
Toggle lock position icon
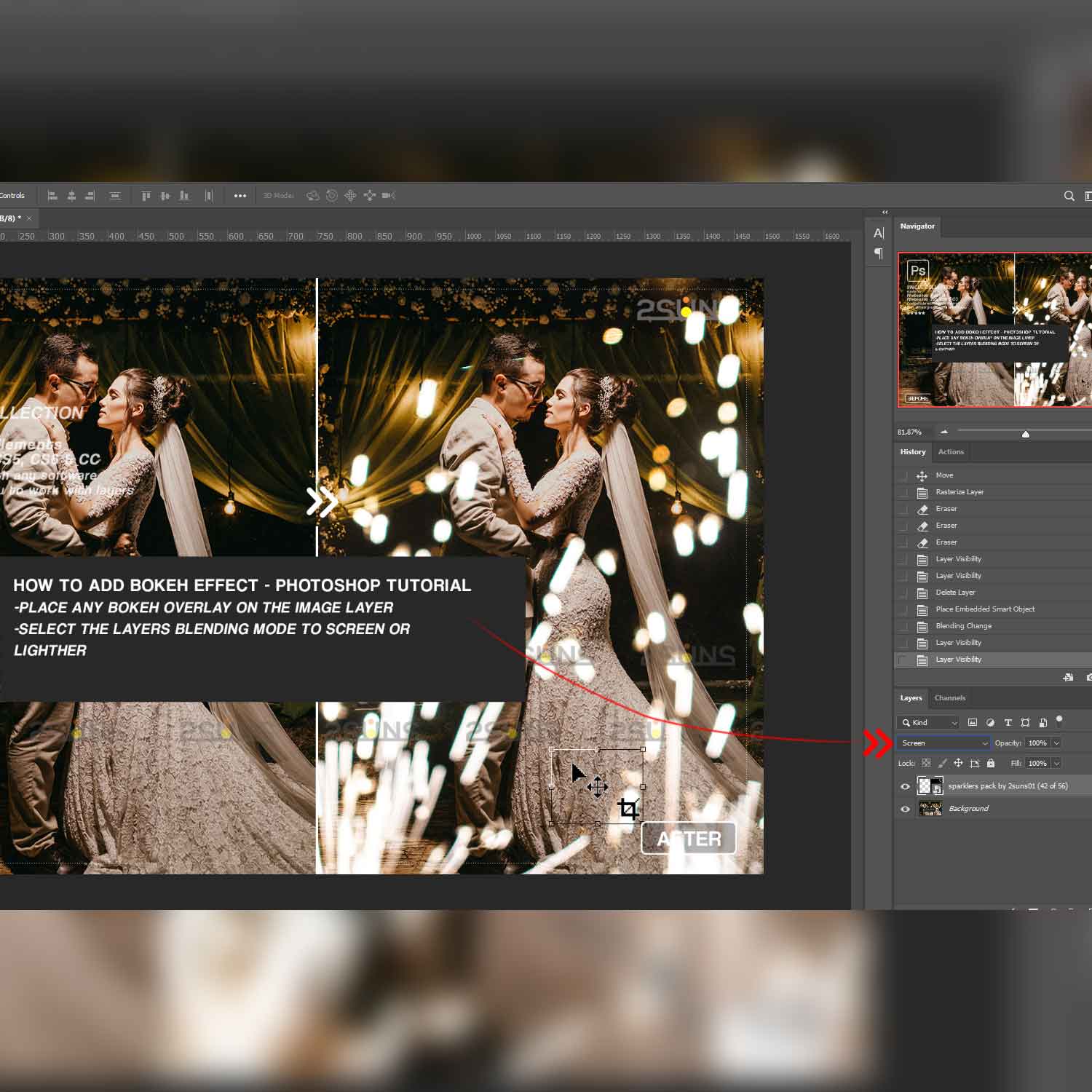click(x=958, y=763)
